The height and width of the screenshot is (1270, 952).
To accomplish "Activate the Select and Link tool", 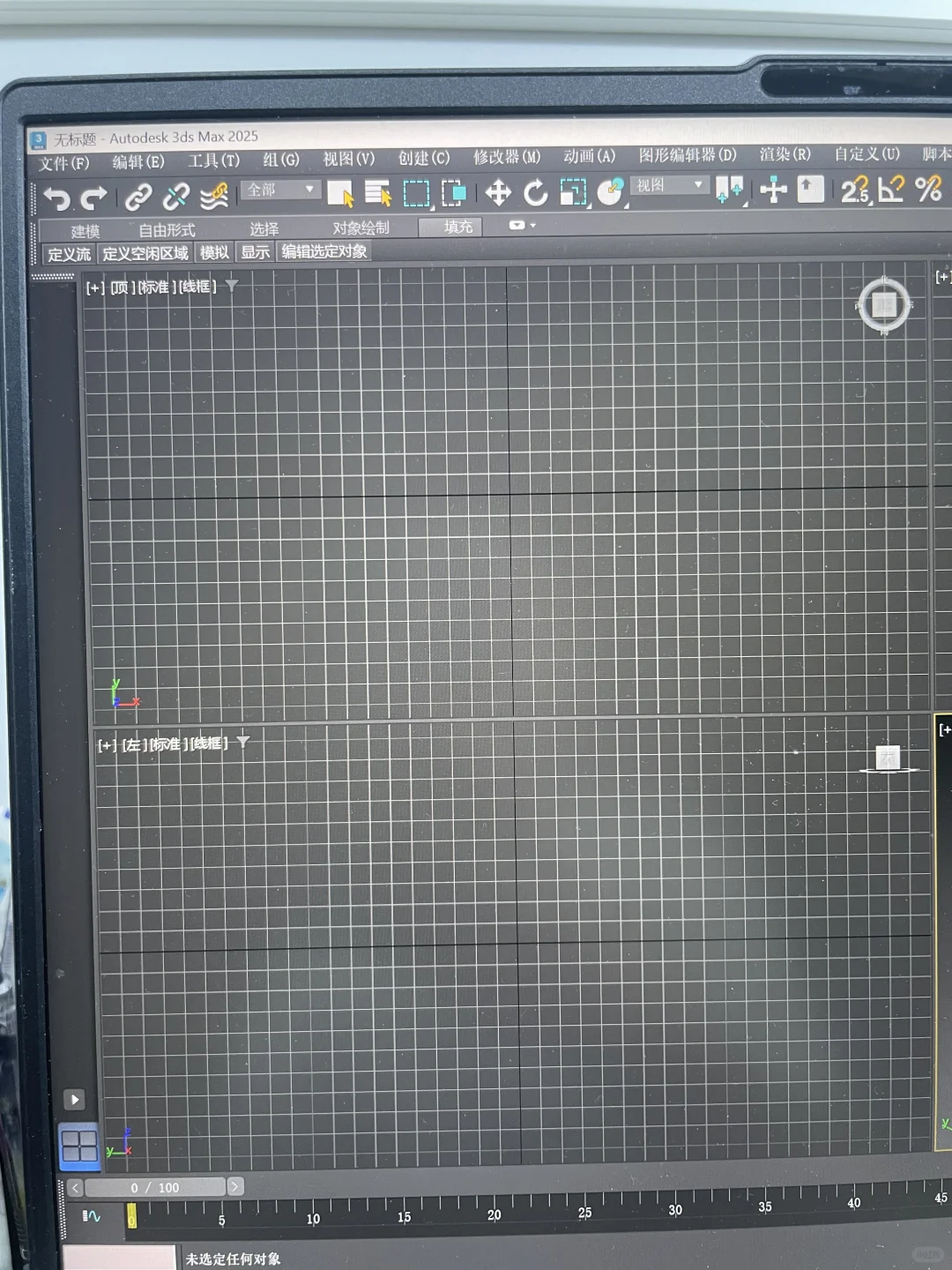I will (x=139, y=194).
